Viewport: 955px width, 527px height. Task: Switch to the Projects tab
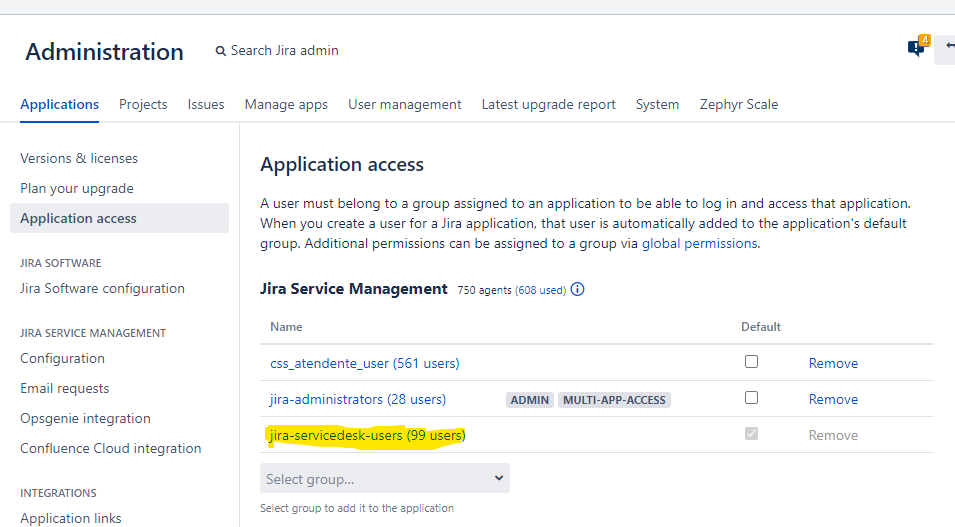143,104
